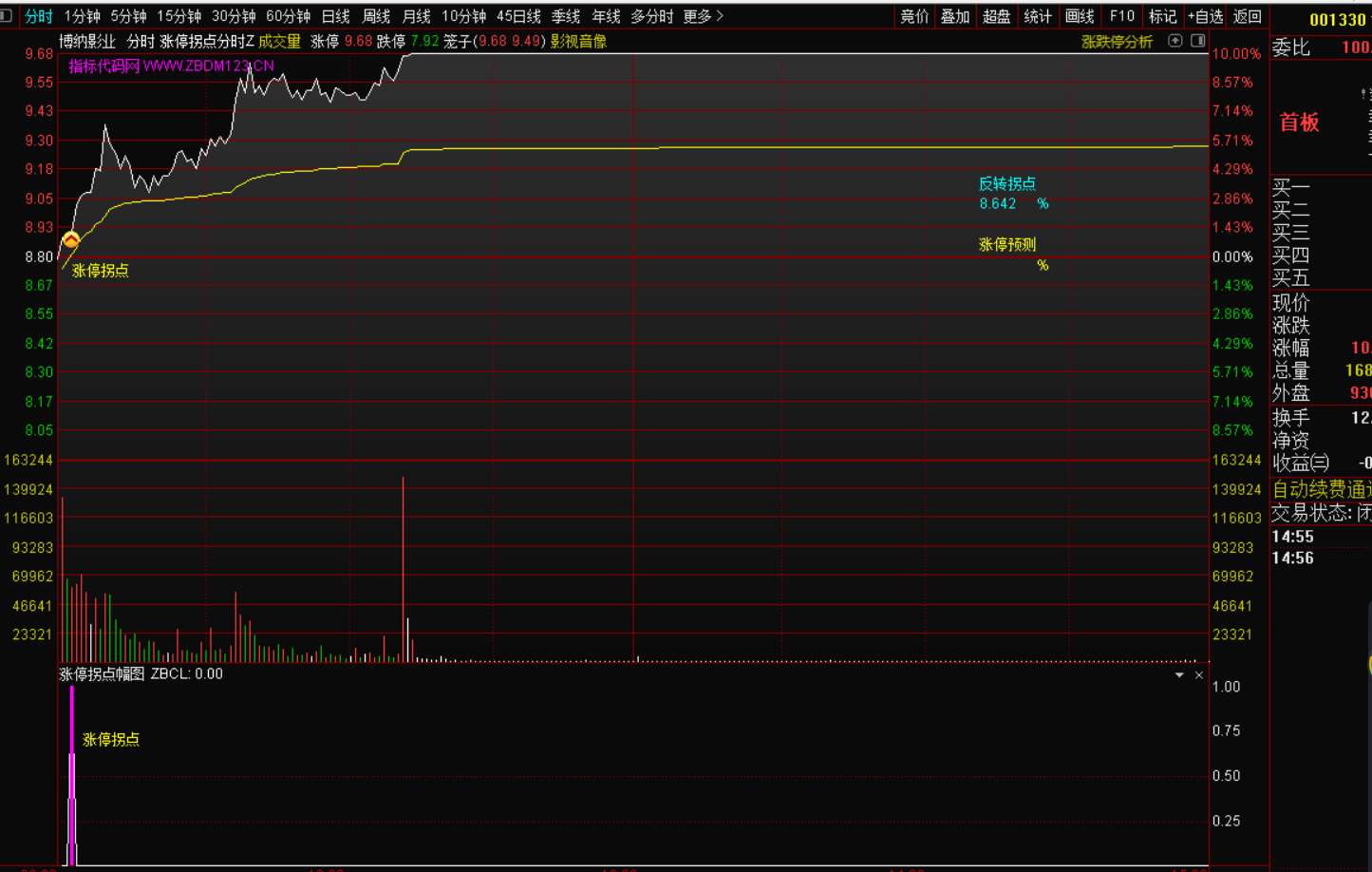Image resolution: width=1372 pixels, height=872 pixels.
Task: Click the 影视音像 sector label
Action: click(578, 42)
